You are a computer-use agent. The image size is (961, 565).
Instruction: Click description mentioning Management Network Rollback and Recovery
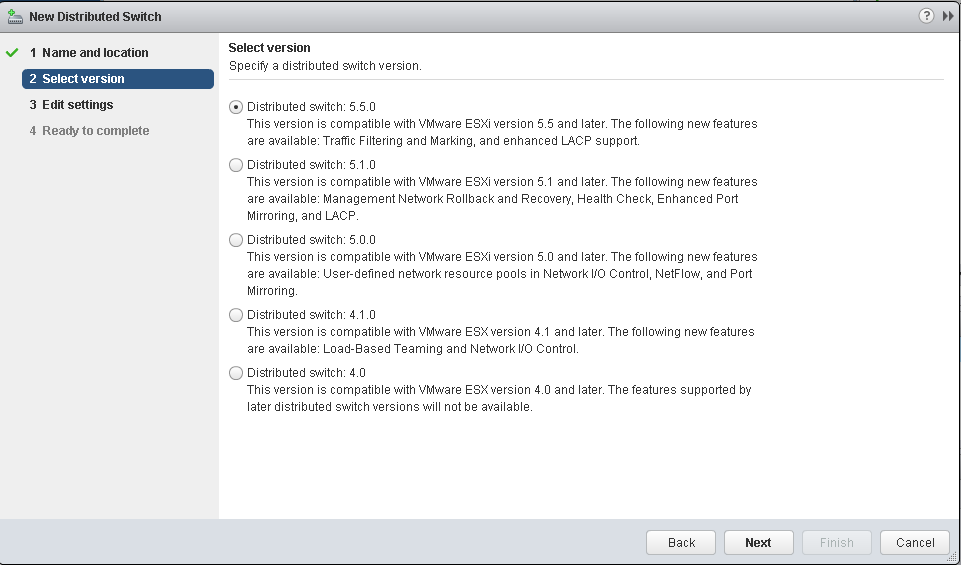[502, 199]
